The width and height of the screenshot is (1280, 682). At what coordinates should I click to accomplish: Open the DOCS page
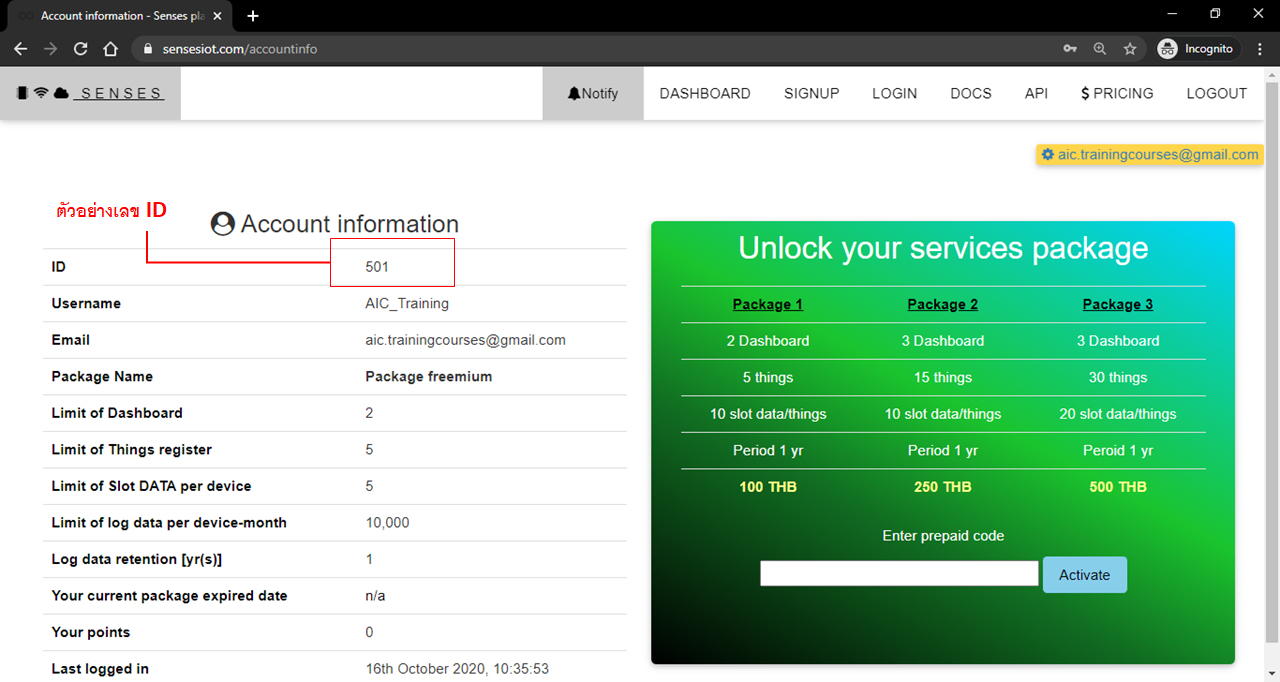pos(970,94)
